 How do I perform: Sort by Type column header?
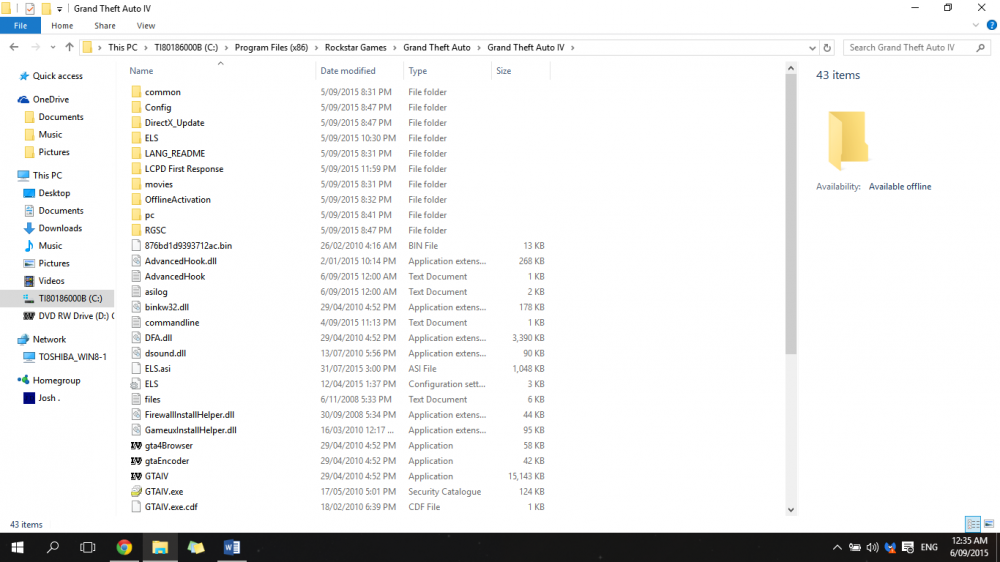pos(418,71)
